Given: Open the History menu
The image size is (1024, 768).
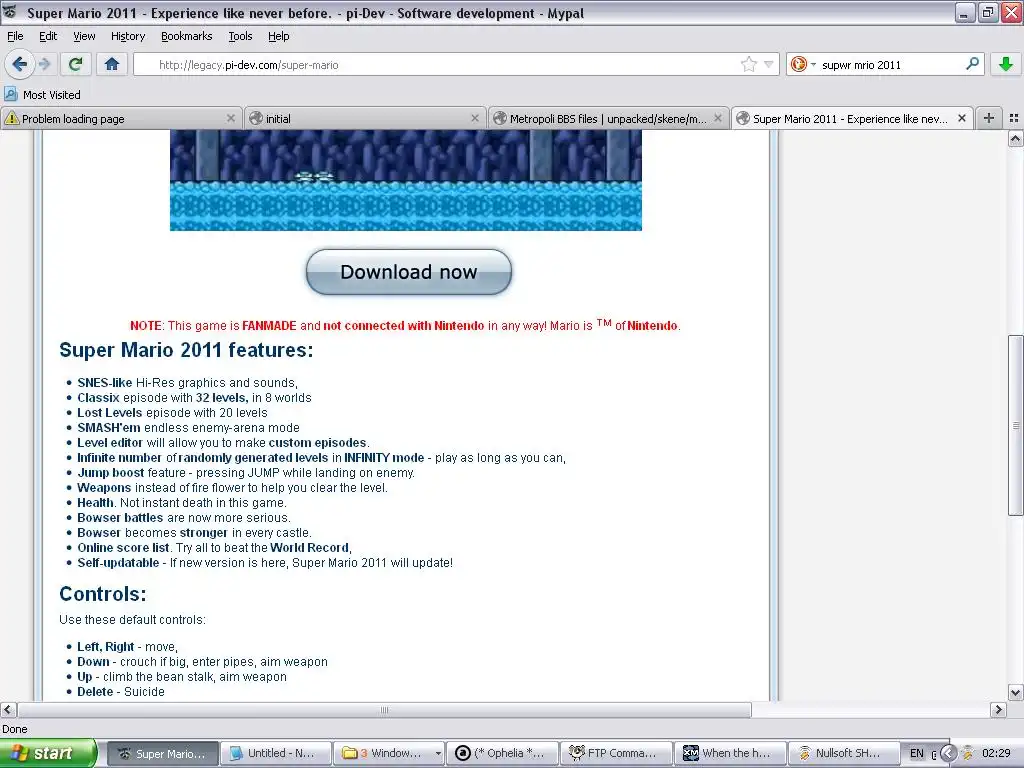Looking at the screenshot, I should [128, 36].
